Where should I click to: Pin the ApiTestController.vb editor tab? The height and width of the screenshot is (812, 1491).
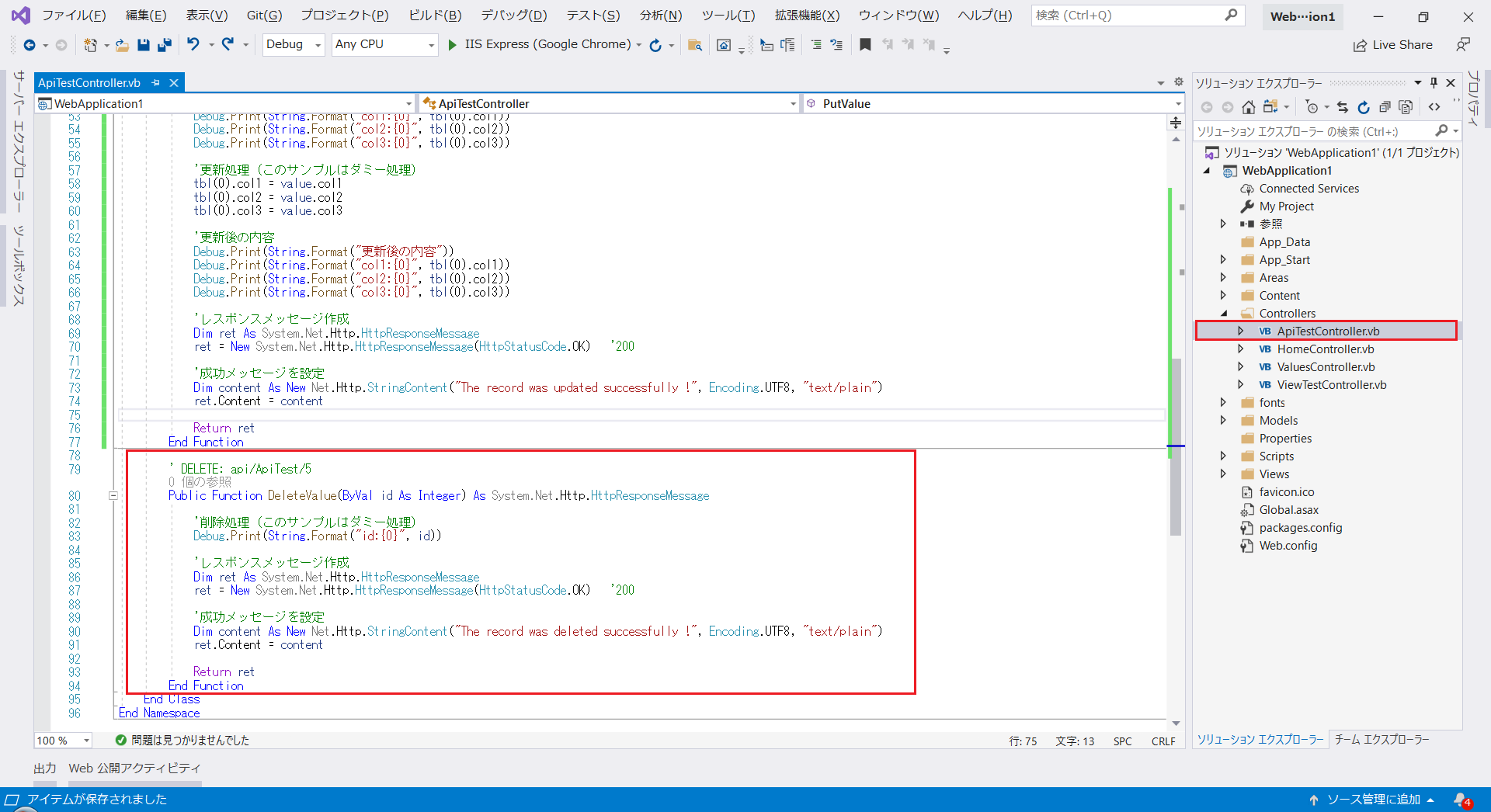155,82
